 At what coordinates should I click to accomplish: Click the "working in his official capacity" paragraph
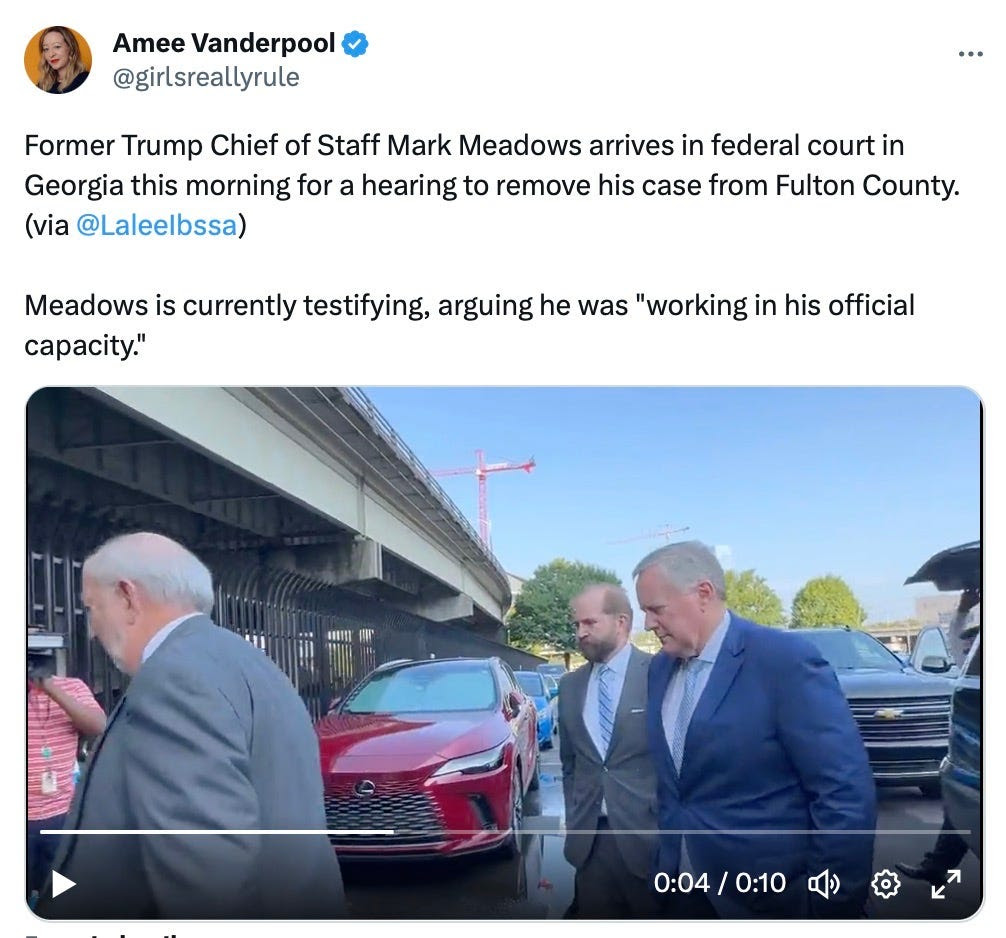click(470, 325)
